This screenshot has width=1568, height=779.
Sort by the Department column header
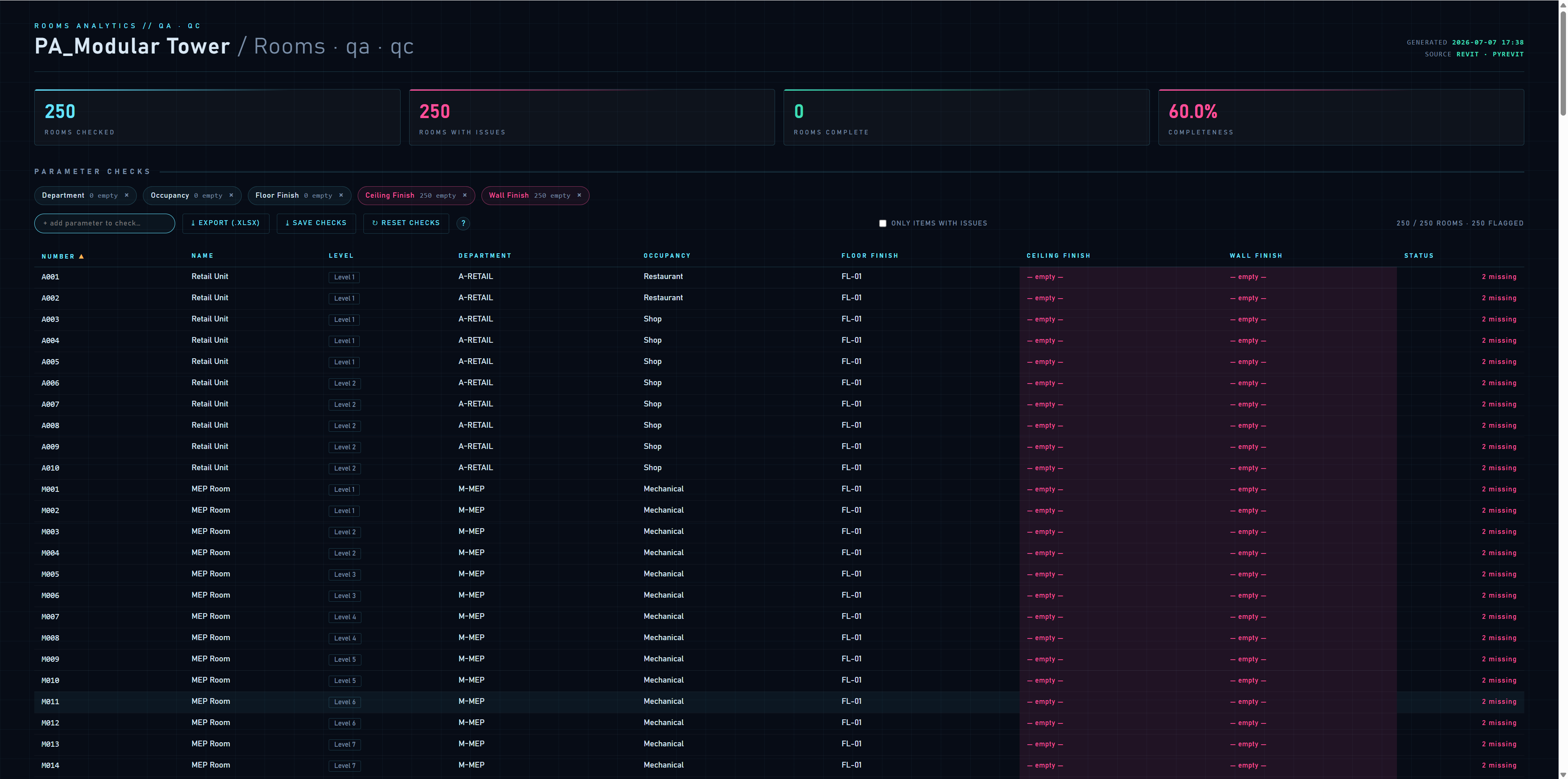(x=485, y=256)
